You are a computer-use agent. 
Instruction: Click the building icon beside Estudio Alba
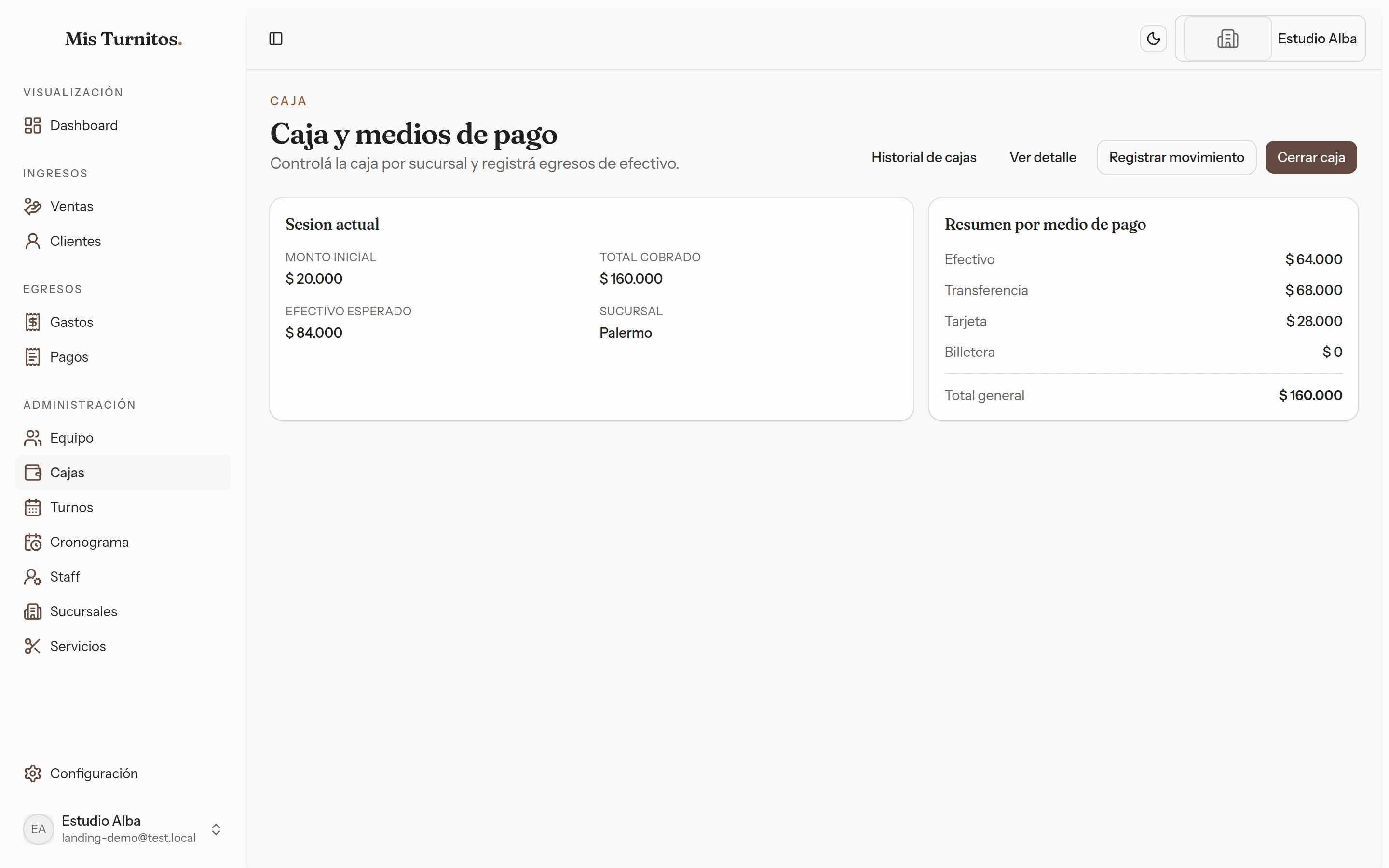1227,39
